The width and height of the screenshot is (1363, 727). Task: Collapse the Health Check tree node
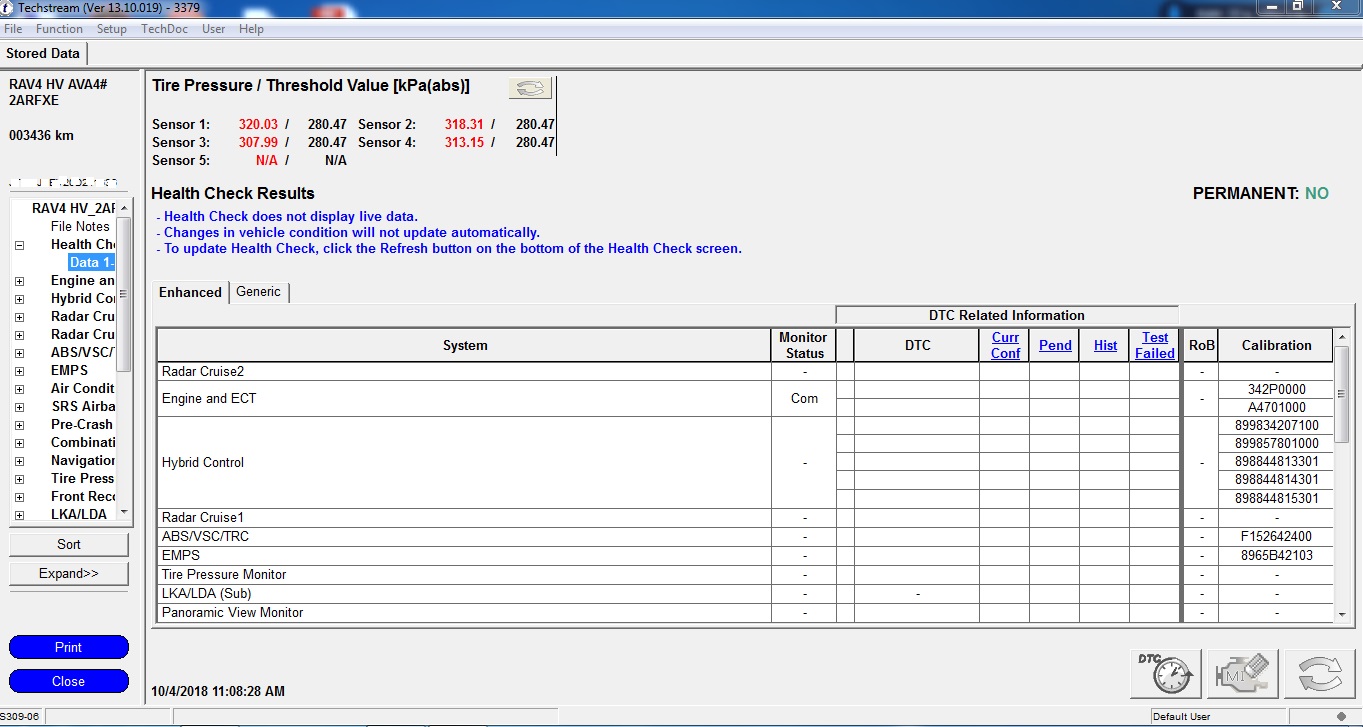19,245
